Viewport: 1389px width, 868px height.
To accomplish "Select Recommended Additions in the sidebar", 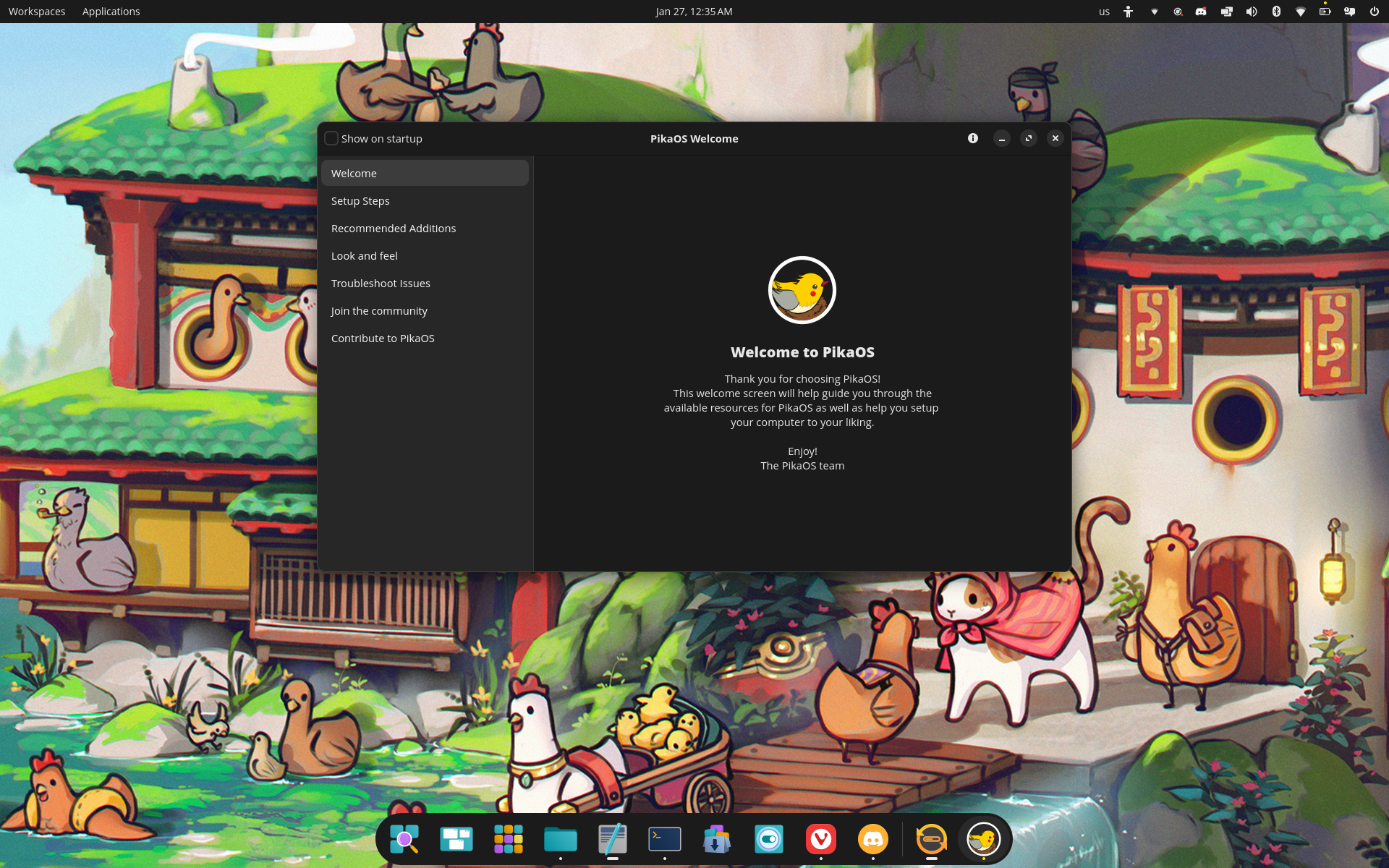I will click(x=394, y=228).
